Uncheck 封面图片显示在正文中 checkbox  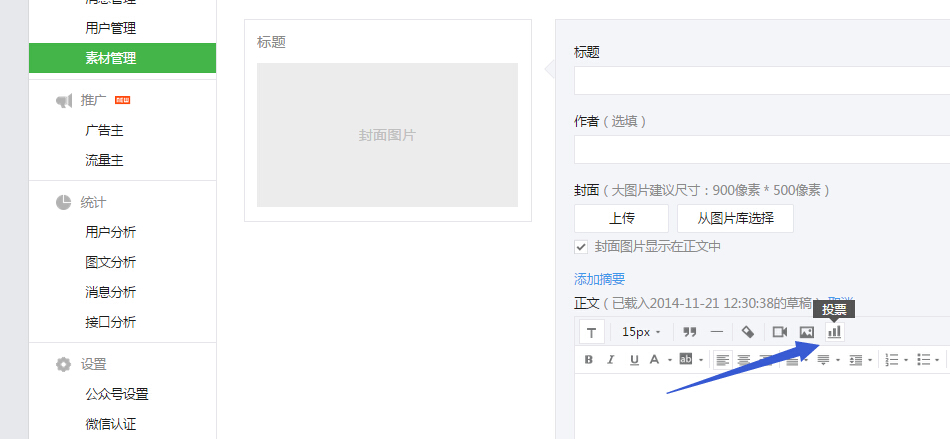(581, 246)
